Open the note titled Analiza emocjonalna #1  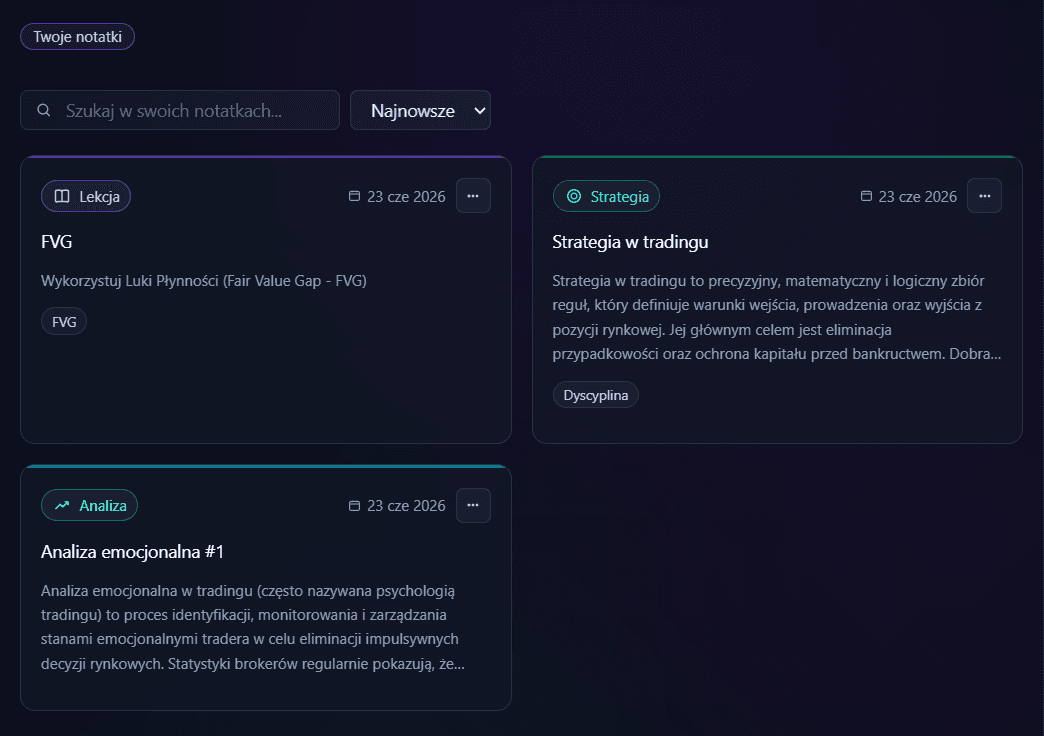point(132,552)
